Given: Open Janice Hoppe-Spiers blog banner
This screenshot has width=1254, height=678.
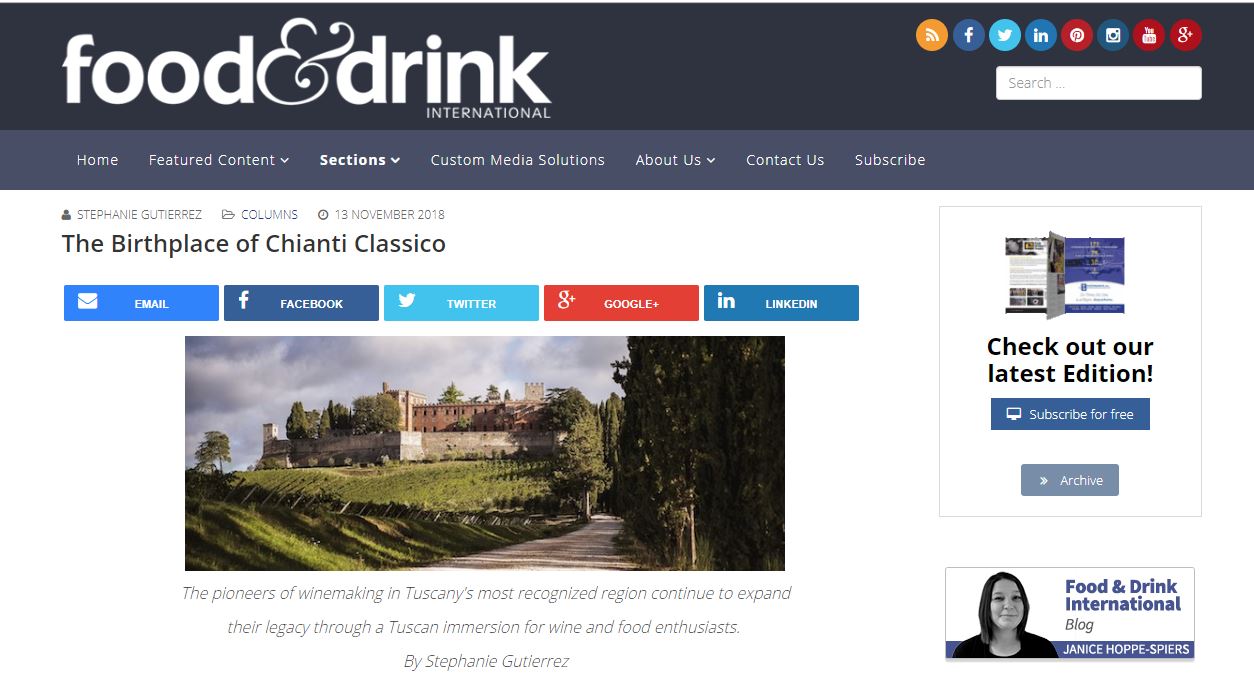Looking at the screenshot, I should (x=1070, y=614).
